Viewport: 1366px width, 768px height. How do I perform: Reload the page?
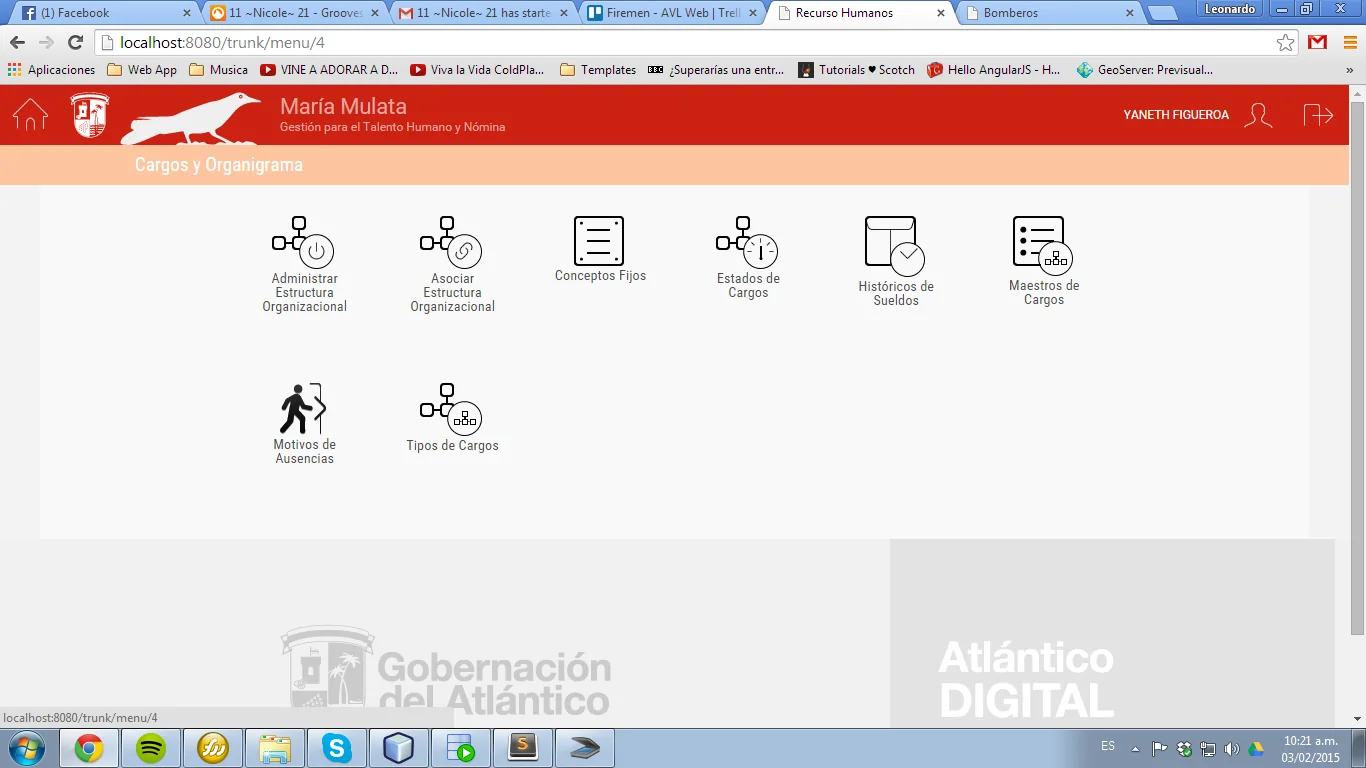[x=75, y=43]
